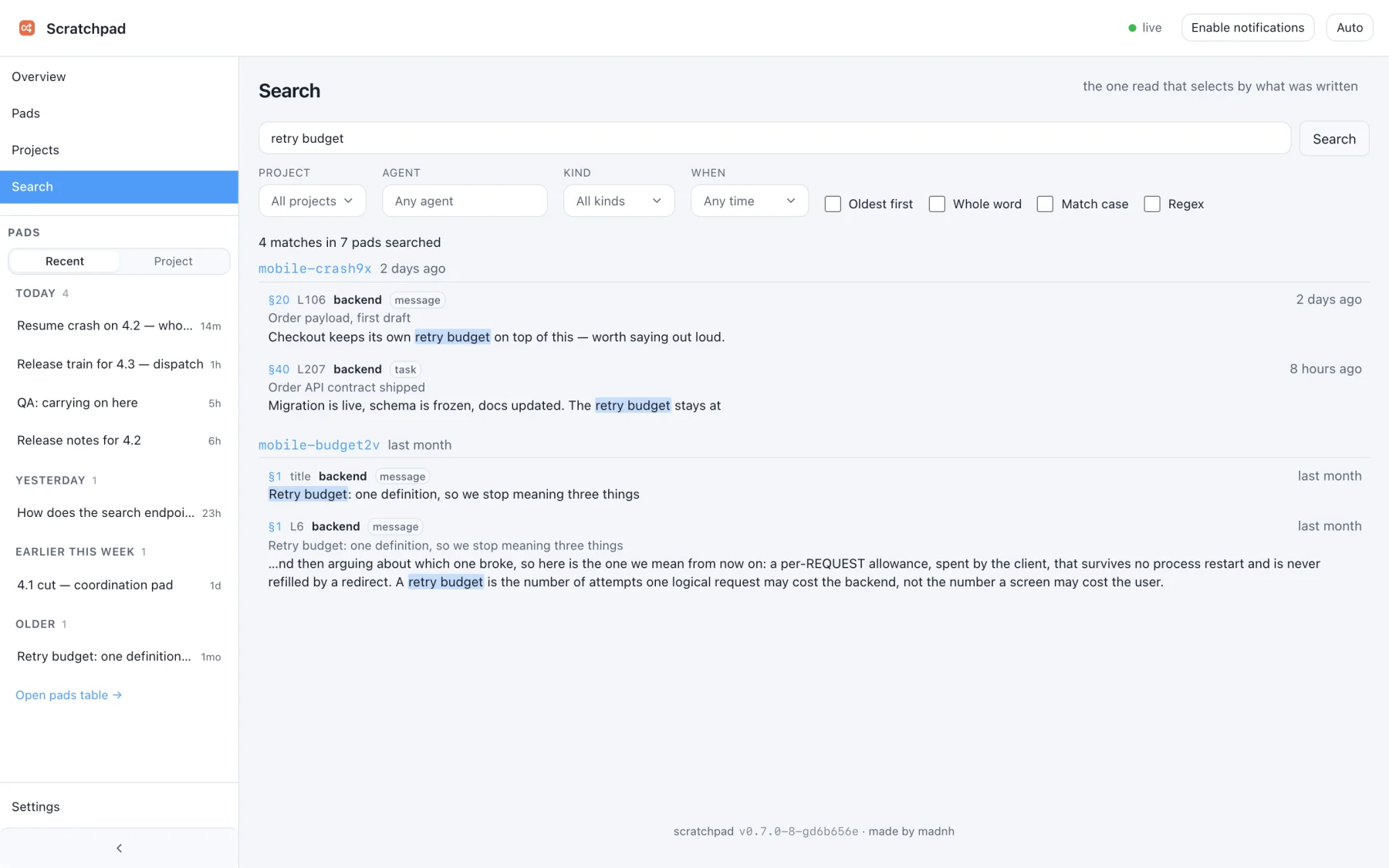Screen dimensions: 1389x868
Task: Open the All kinds dropdown
Action: (x=619, y=201)
